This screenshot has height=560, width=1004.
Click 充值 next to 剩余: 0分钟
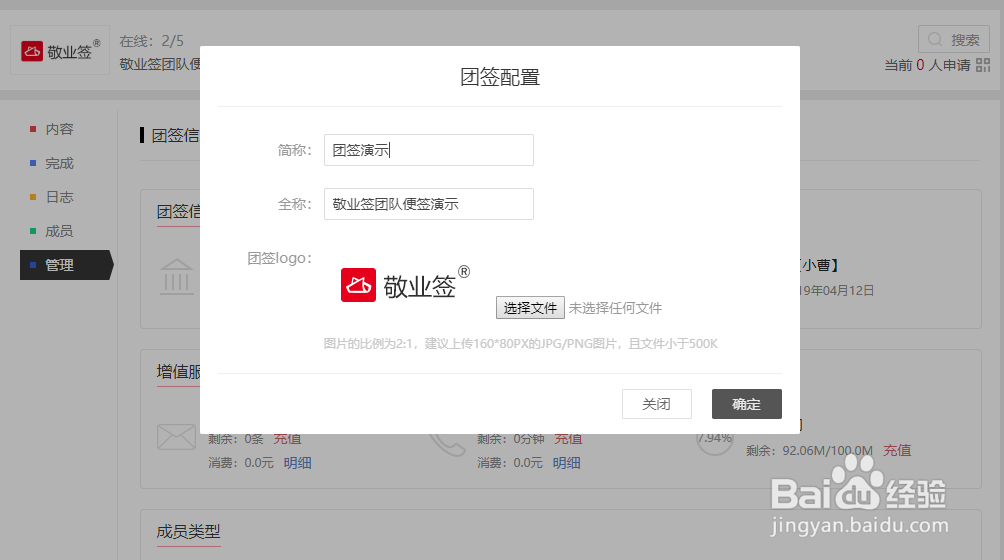(568, 439)
